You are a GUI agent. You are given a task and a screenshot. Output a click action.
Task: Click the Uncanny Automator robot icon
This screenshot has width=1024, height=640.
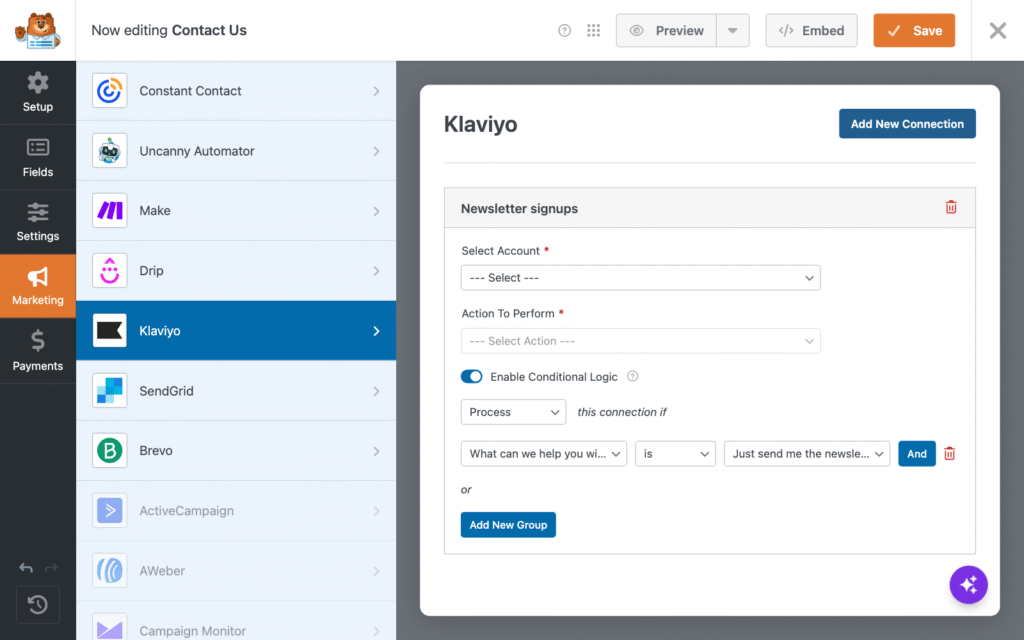[x=110, y=151]
